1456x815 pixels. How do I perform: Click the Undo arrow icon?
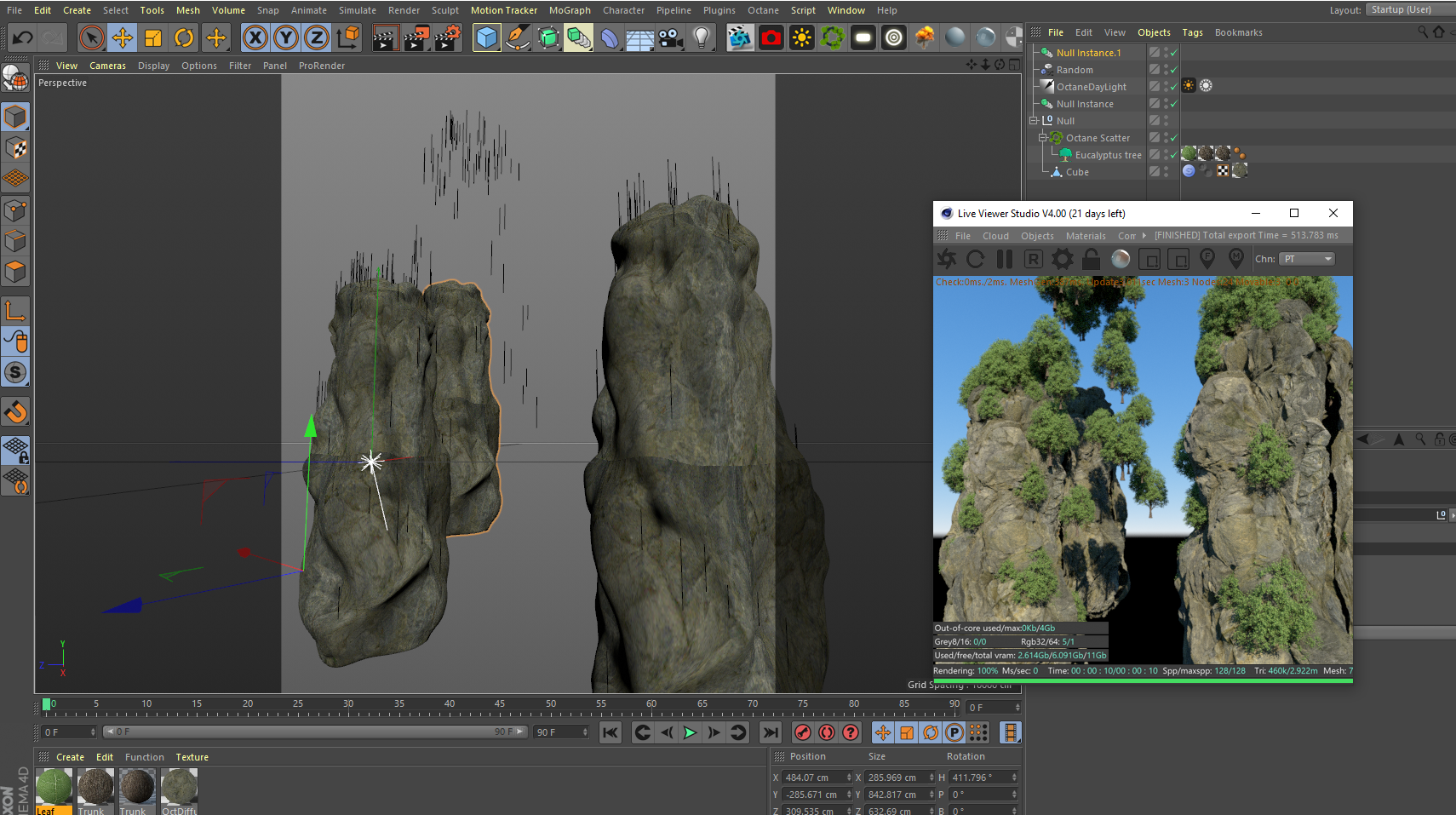point(23,37)
